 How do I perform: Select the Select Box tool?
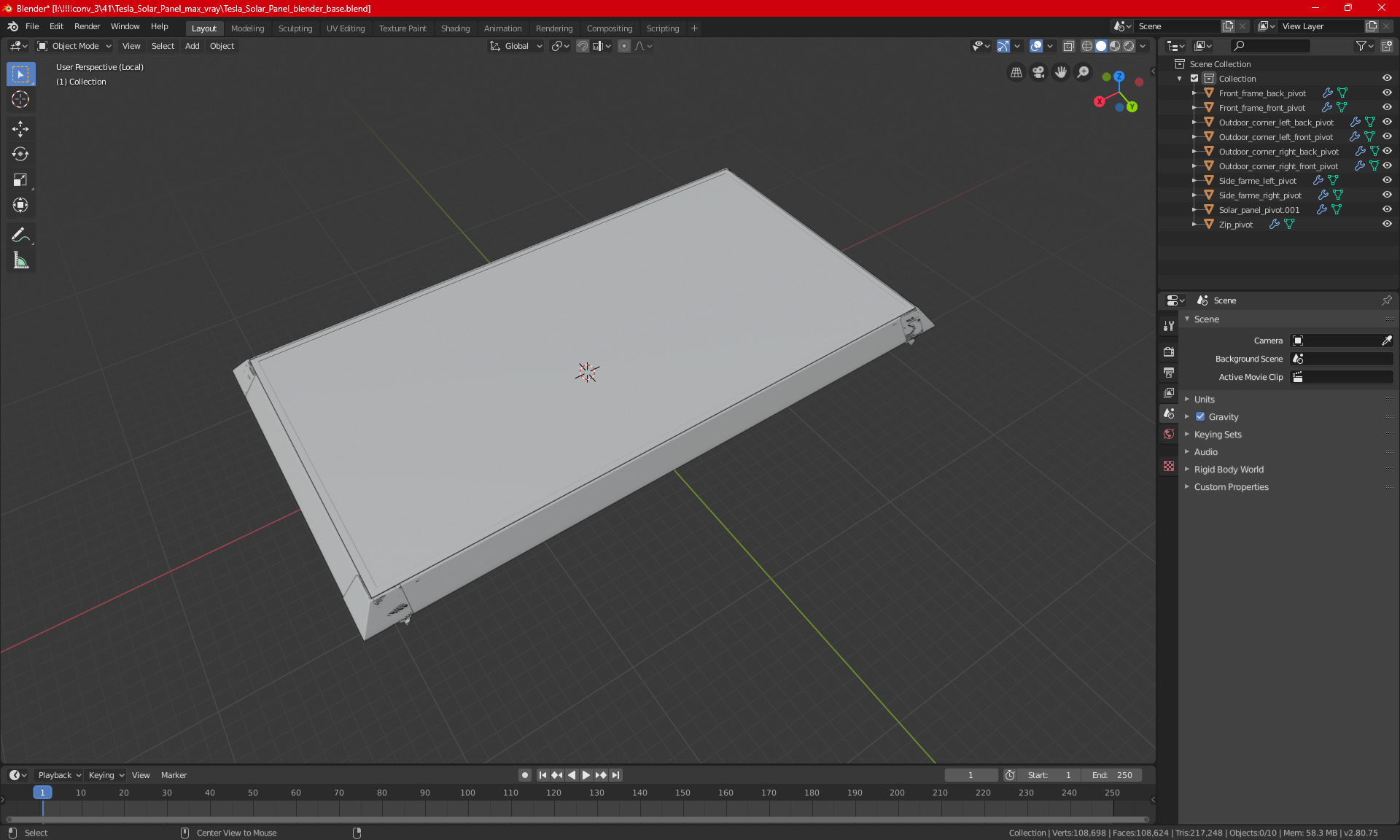[20, 74]
